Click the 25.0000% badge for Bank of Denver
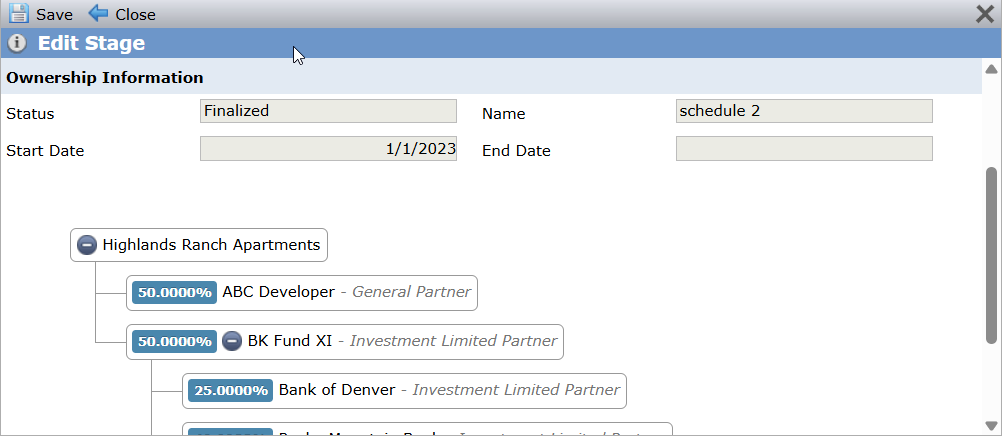Image resolution: width=1002 pixels, height=436 pixels. [x=231, y=391]
